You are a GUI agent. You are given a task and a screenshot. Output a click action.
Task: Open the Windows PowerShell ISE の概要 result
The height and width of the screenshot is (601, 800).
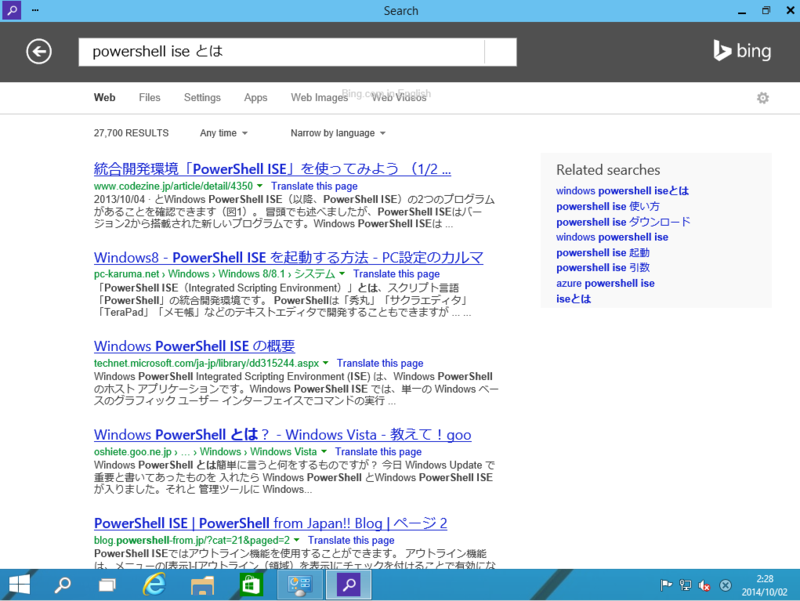tap(194, 346)
